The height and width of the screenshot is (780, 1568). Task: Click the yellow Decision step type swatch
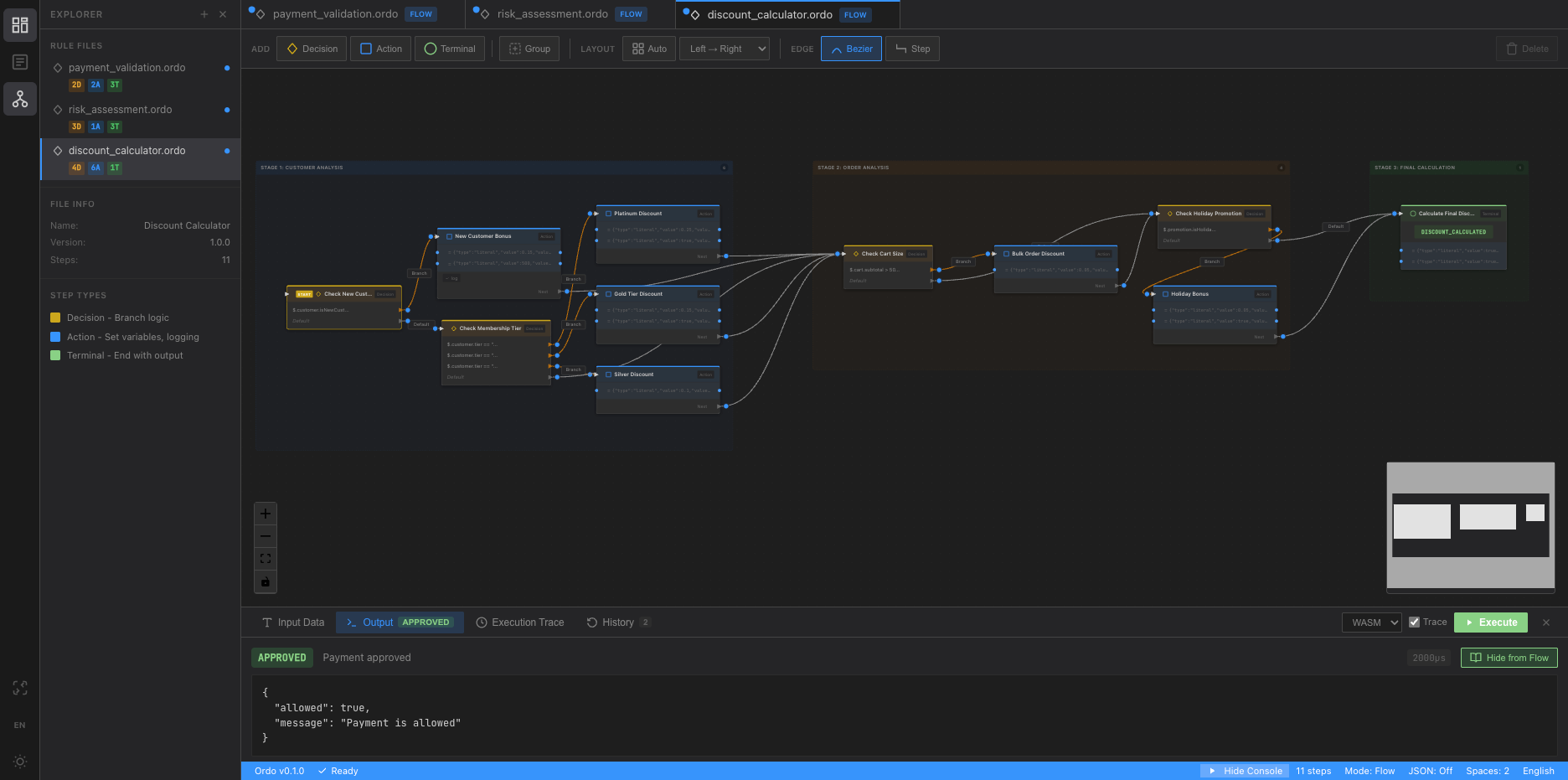[x=55, y=318]
